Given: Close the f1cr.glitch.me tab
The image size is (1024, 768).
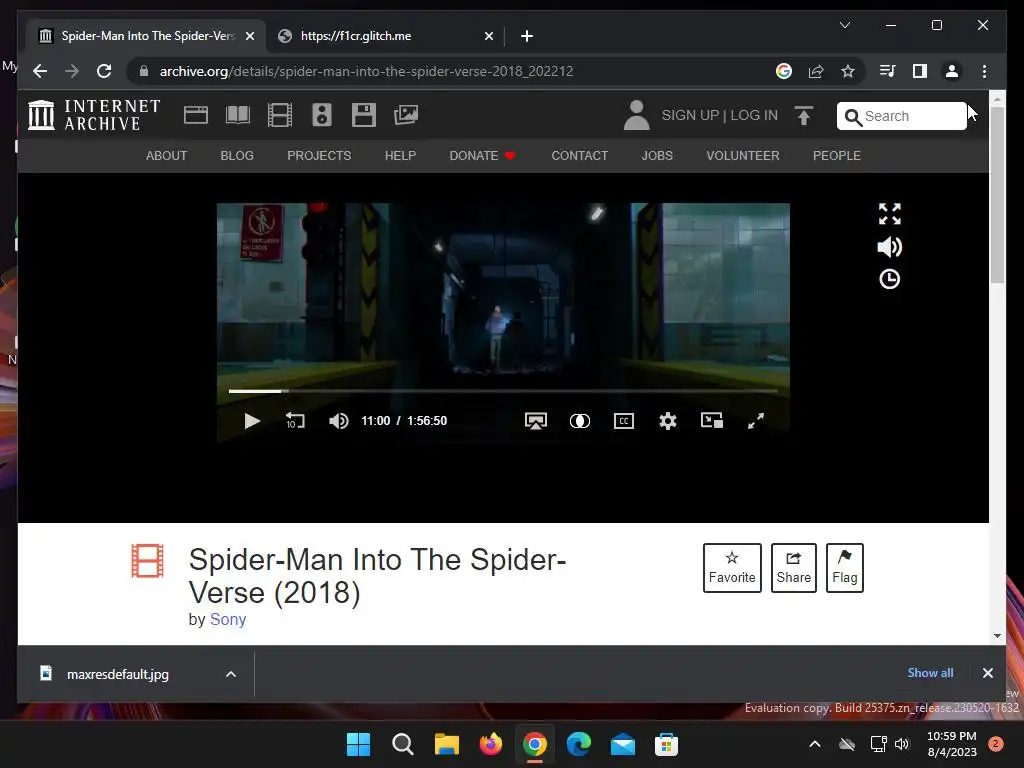Looking at the screenshot, I should point(488,36).
